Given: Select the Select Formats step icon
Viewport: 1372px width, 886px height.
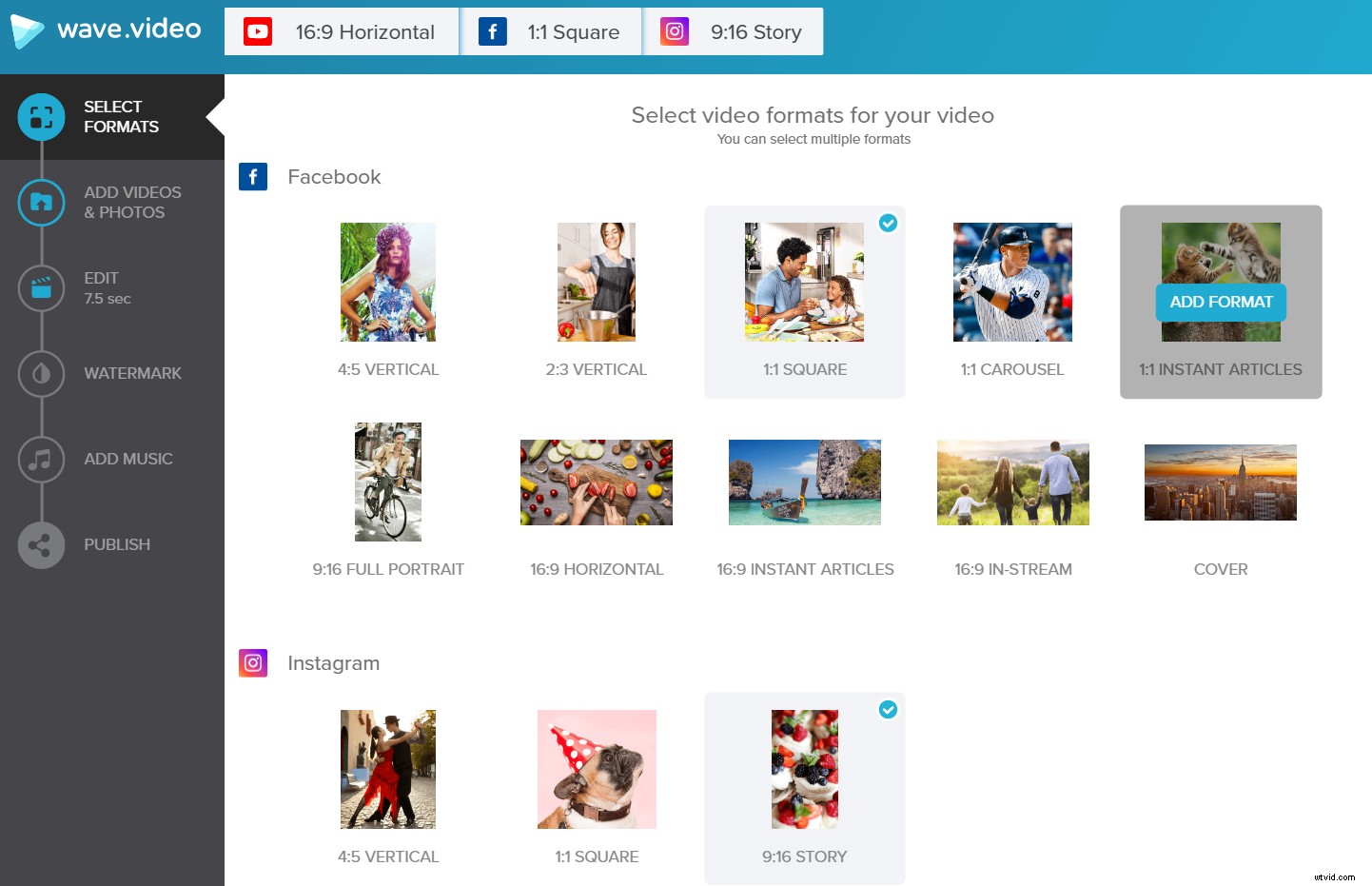Looking at the screenshot, I should coord(40,117).
